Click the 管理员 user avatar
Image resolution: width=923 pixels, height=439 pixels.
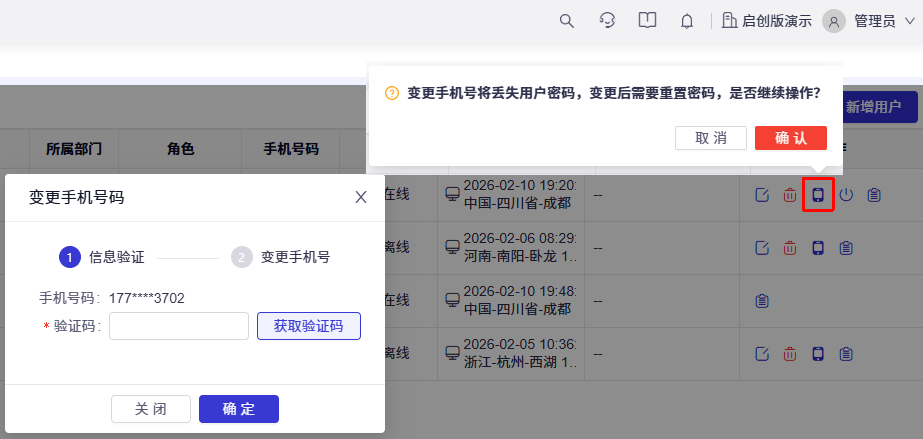point(834,22)
